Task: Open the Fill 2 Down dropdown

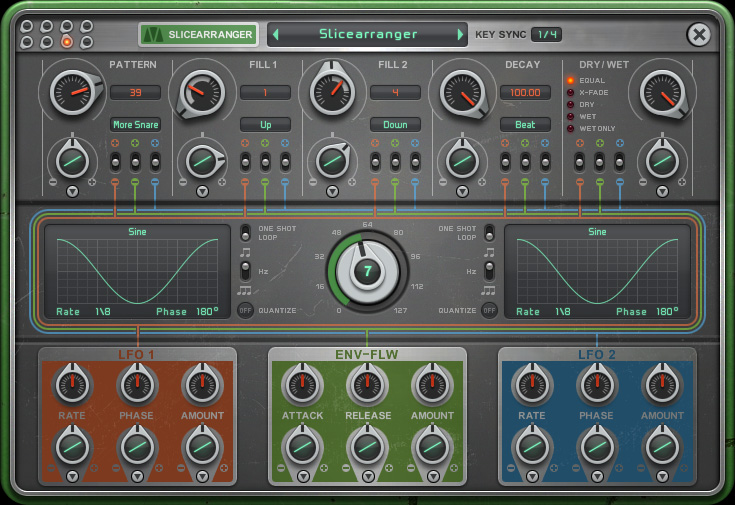Action: [395, 125]
